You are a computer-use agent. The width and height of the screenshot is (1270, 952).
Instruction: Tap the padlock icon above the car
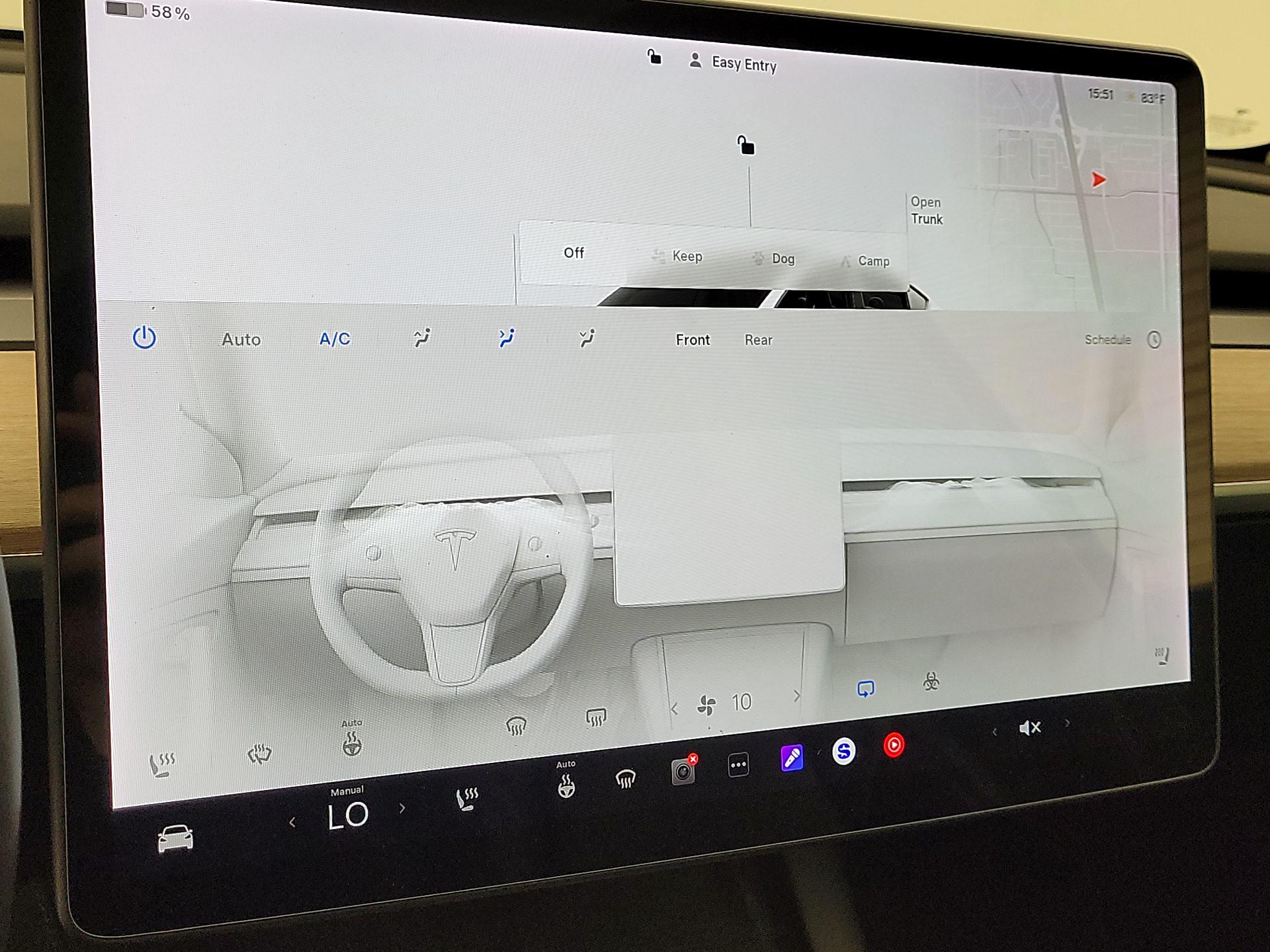pyautogui.click(x=745, y=145)
